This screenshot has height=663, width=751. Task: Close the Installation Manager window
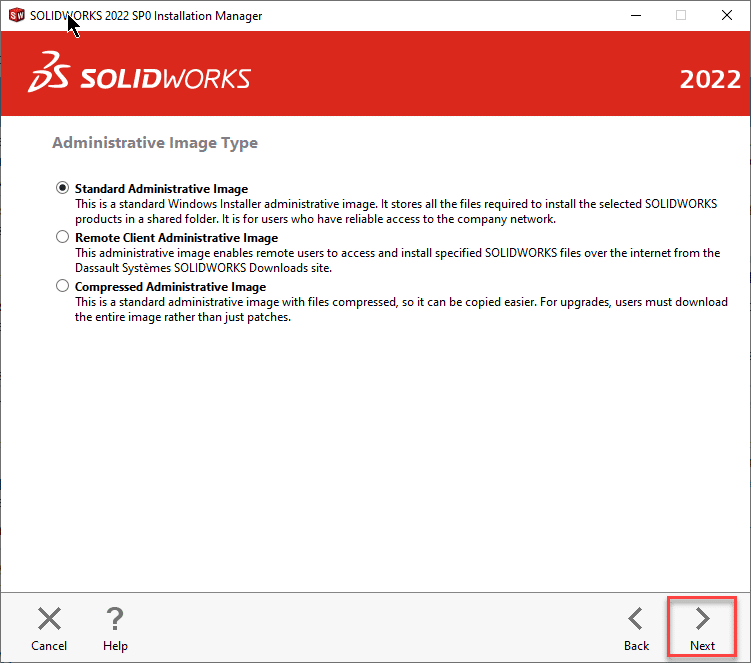tap(727, 15)
